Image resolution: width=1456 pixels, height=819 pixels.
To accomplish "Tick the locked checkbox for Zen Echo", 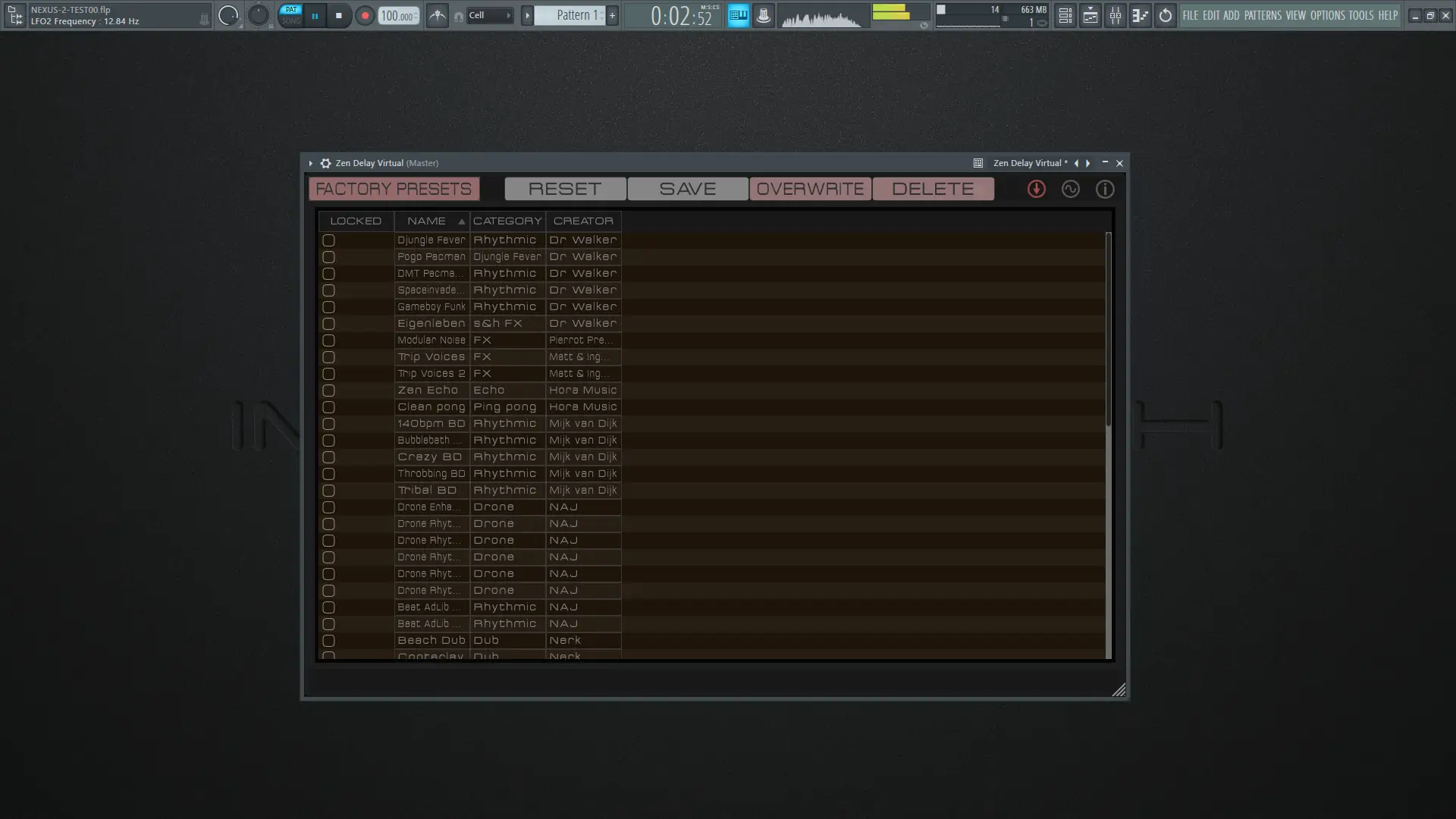I will (328, 391).
